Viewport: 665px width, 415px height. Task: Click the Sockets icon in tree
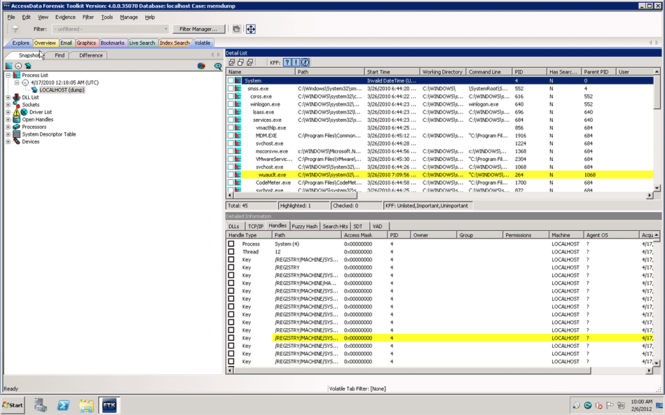(17, 104)
